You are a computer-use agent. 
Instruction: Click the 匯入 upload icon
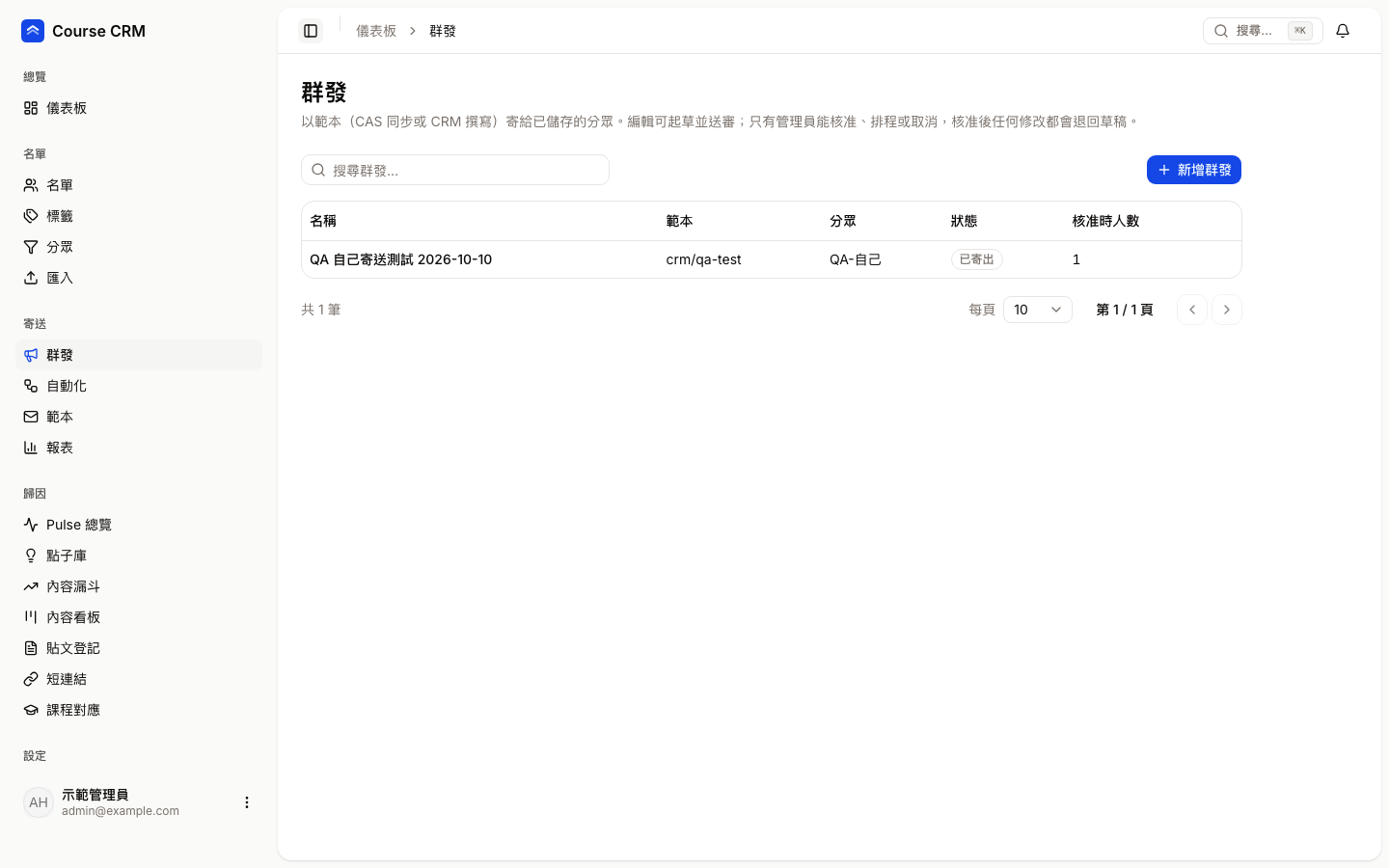[31, 278]
